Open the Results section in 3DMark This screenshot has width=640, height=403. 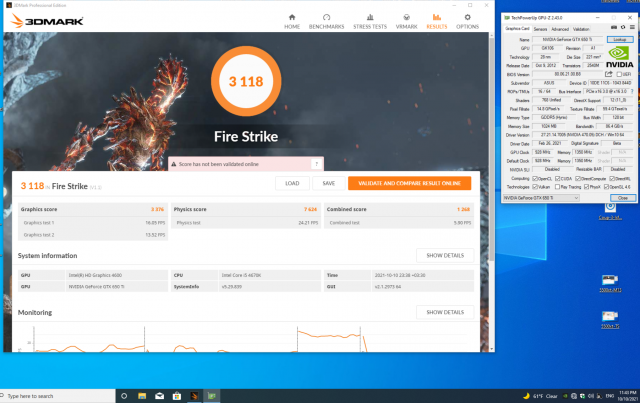pos(437,21)
